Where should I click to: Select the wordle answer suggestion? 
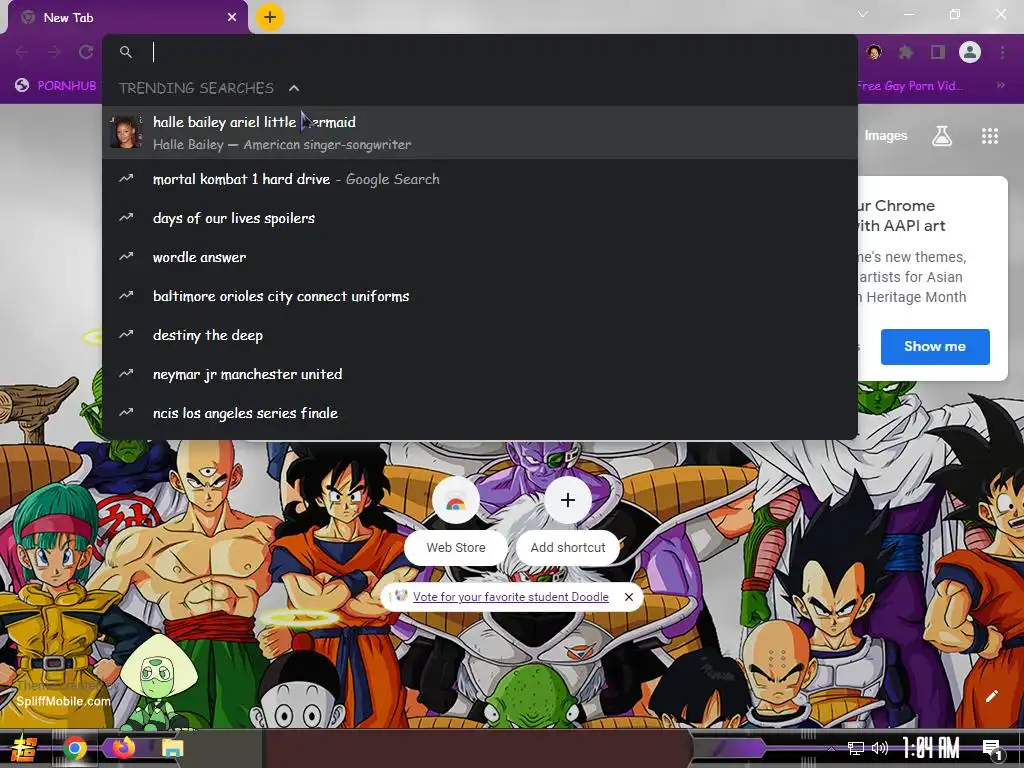[479, 257]
